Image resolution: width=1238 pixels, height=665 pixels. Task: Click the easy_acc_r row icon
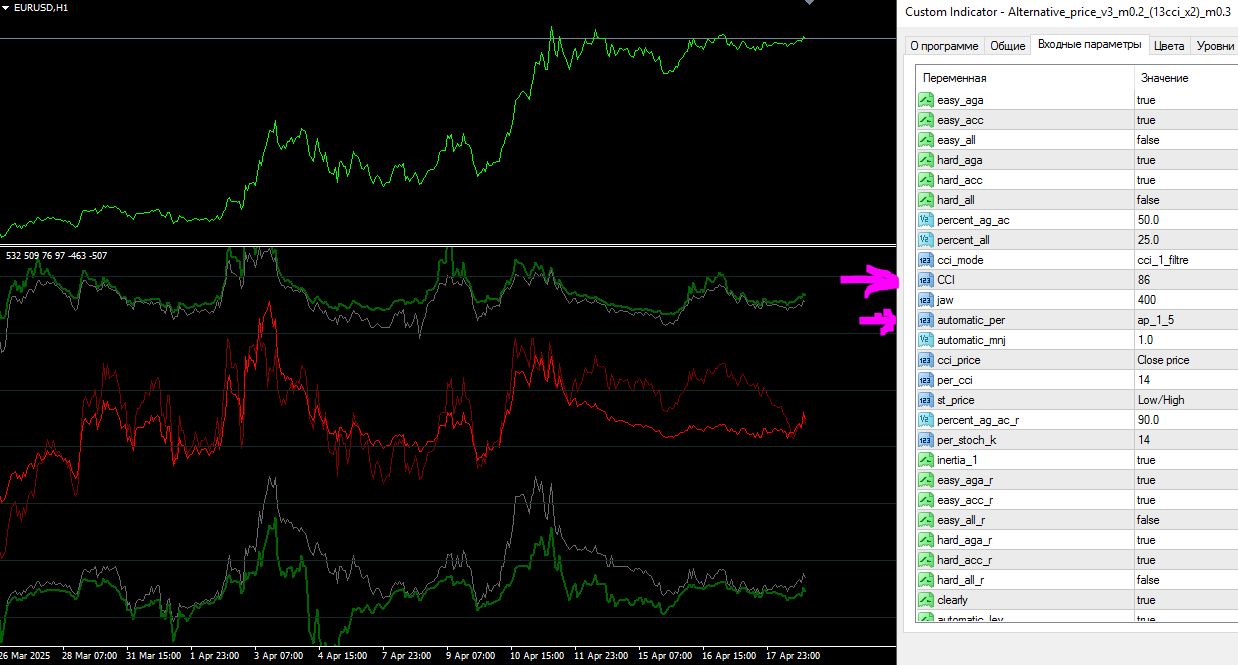[x=926, y=500]
